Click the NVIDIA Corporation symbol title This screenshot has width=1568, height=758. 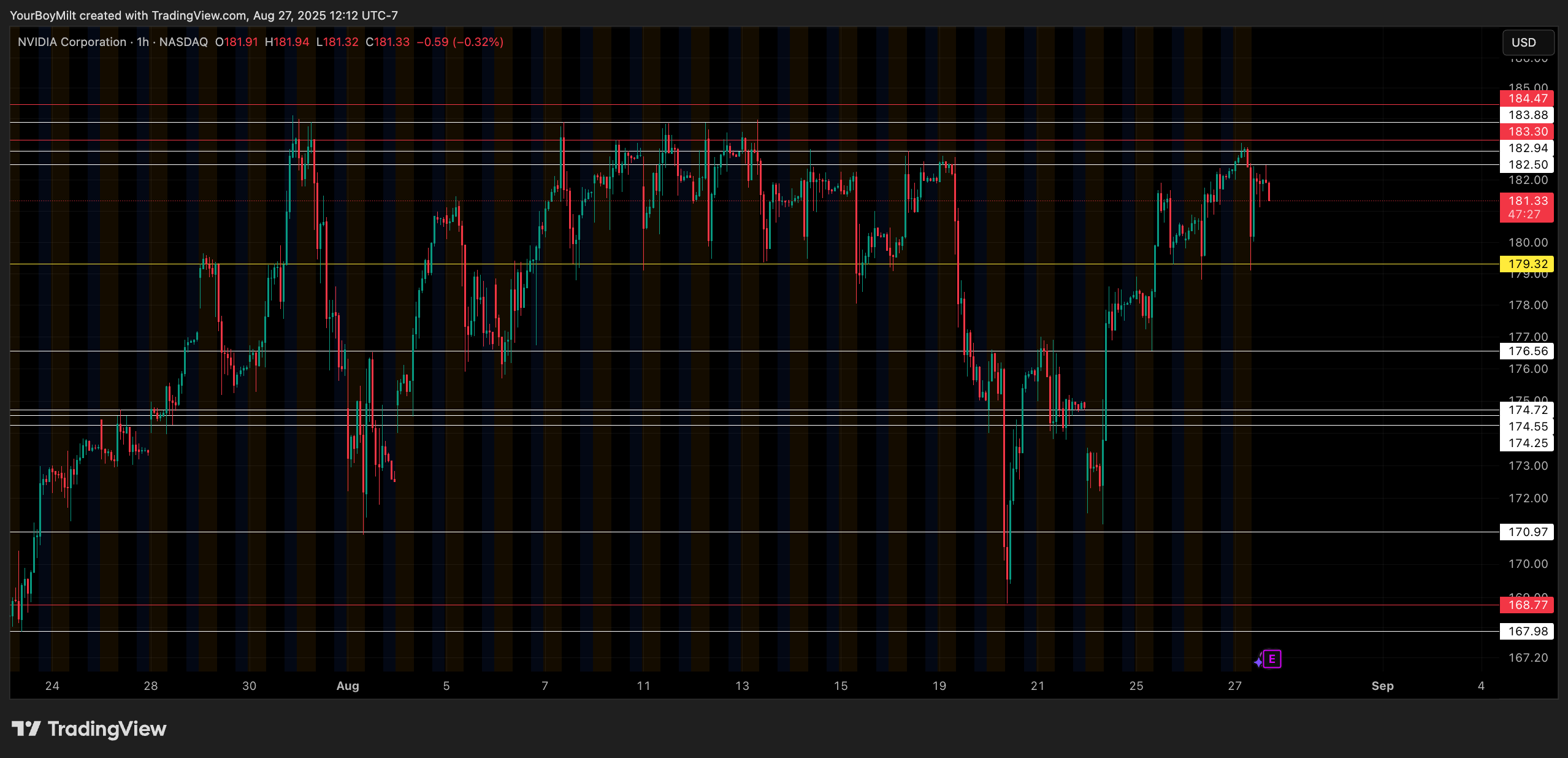click(x=72, y=42)
